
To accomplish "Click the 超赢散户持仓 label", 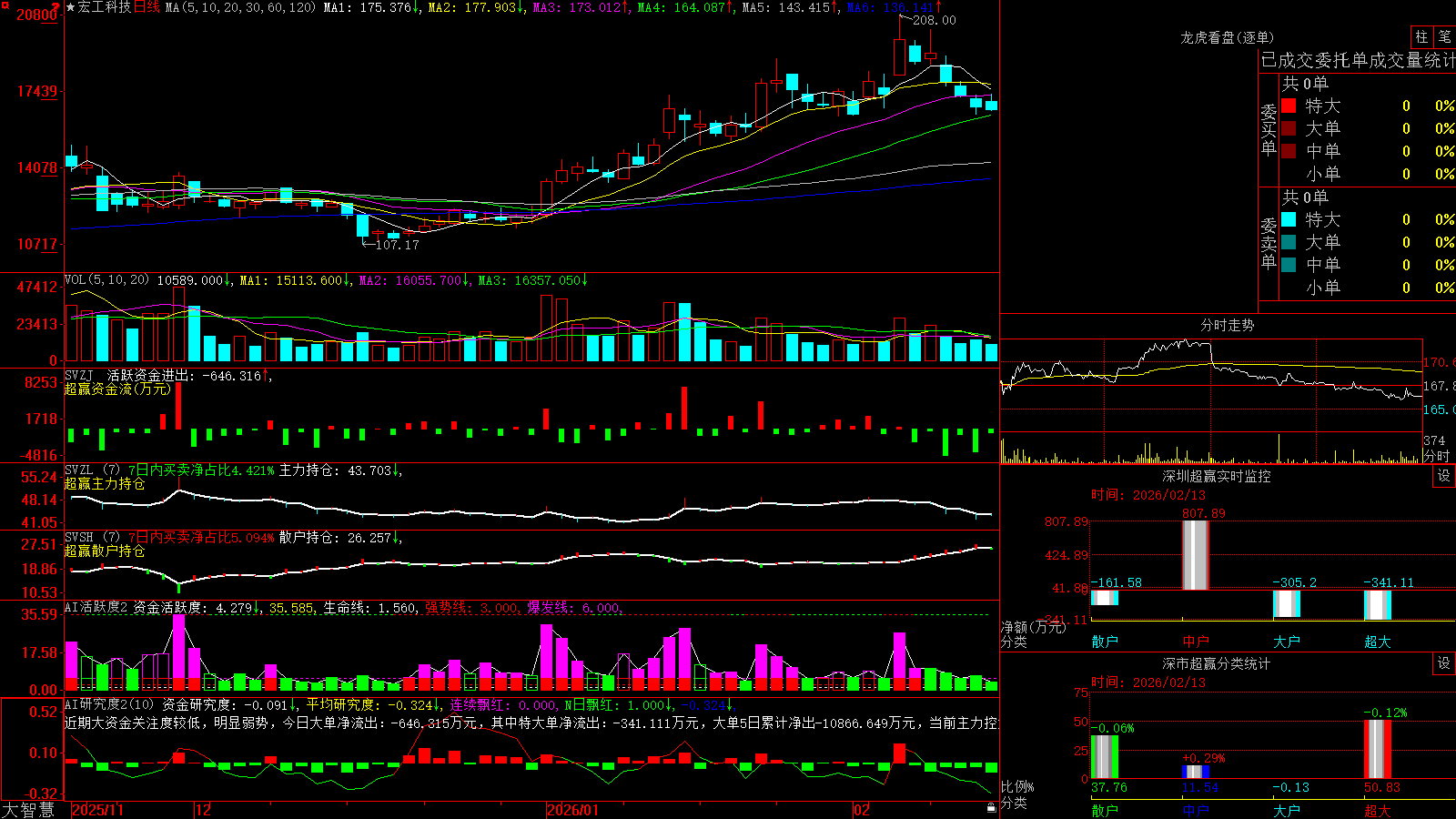I will click(x=105, y=551).
